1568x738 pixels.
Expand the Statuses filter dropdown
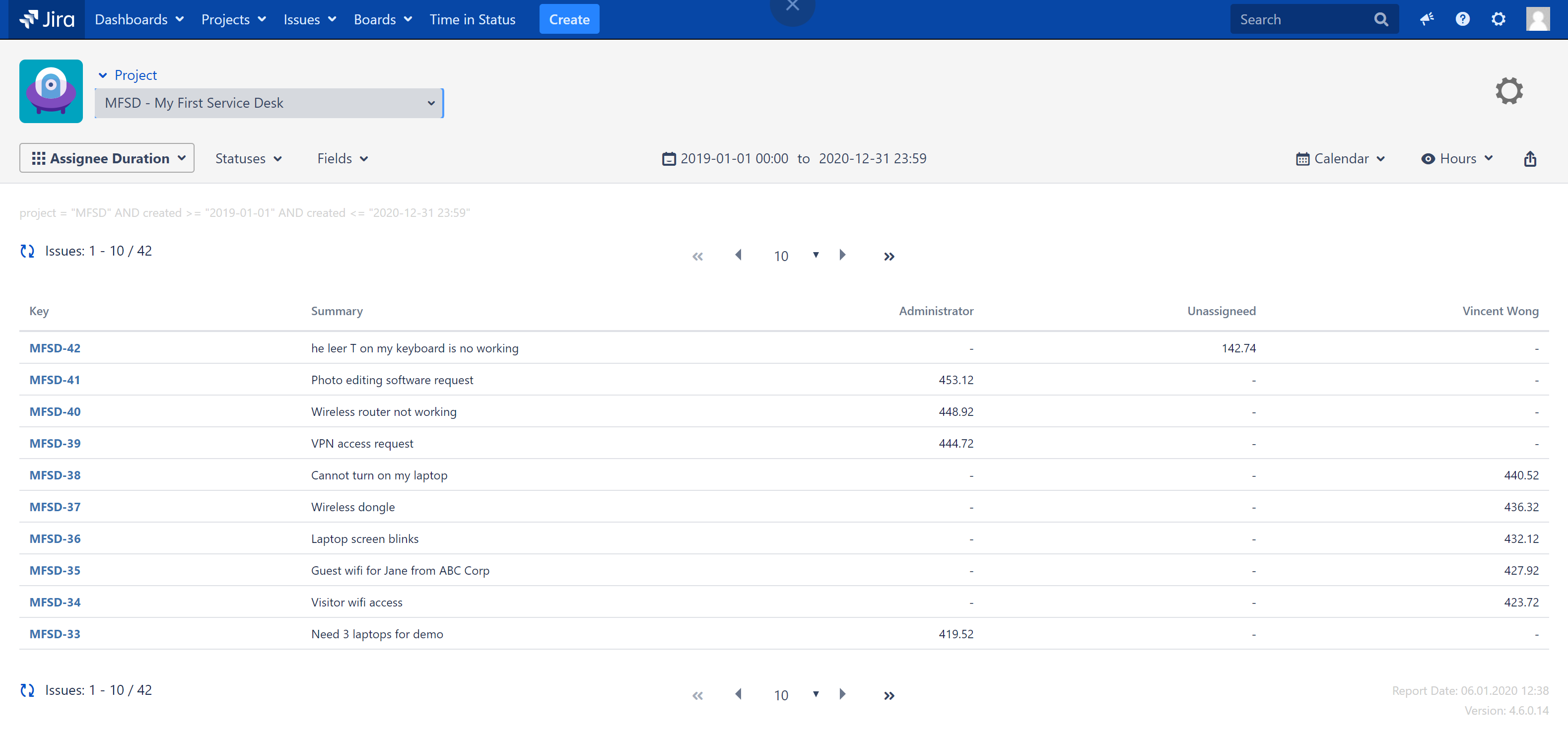(248, 159)
